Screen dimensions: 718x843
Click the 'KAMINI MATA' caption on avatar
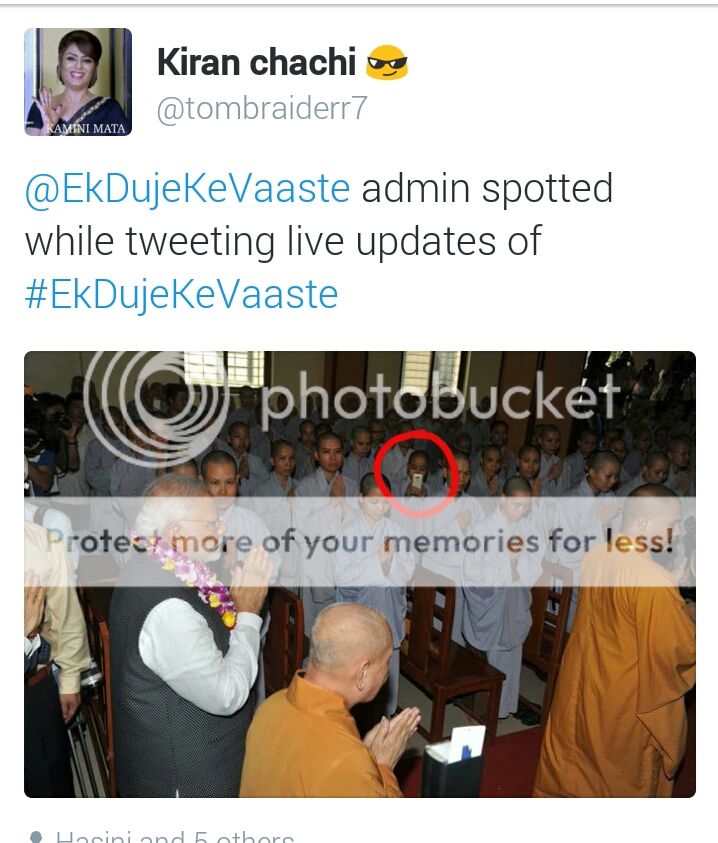tap(85, 128)
